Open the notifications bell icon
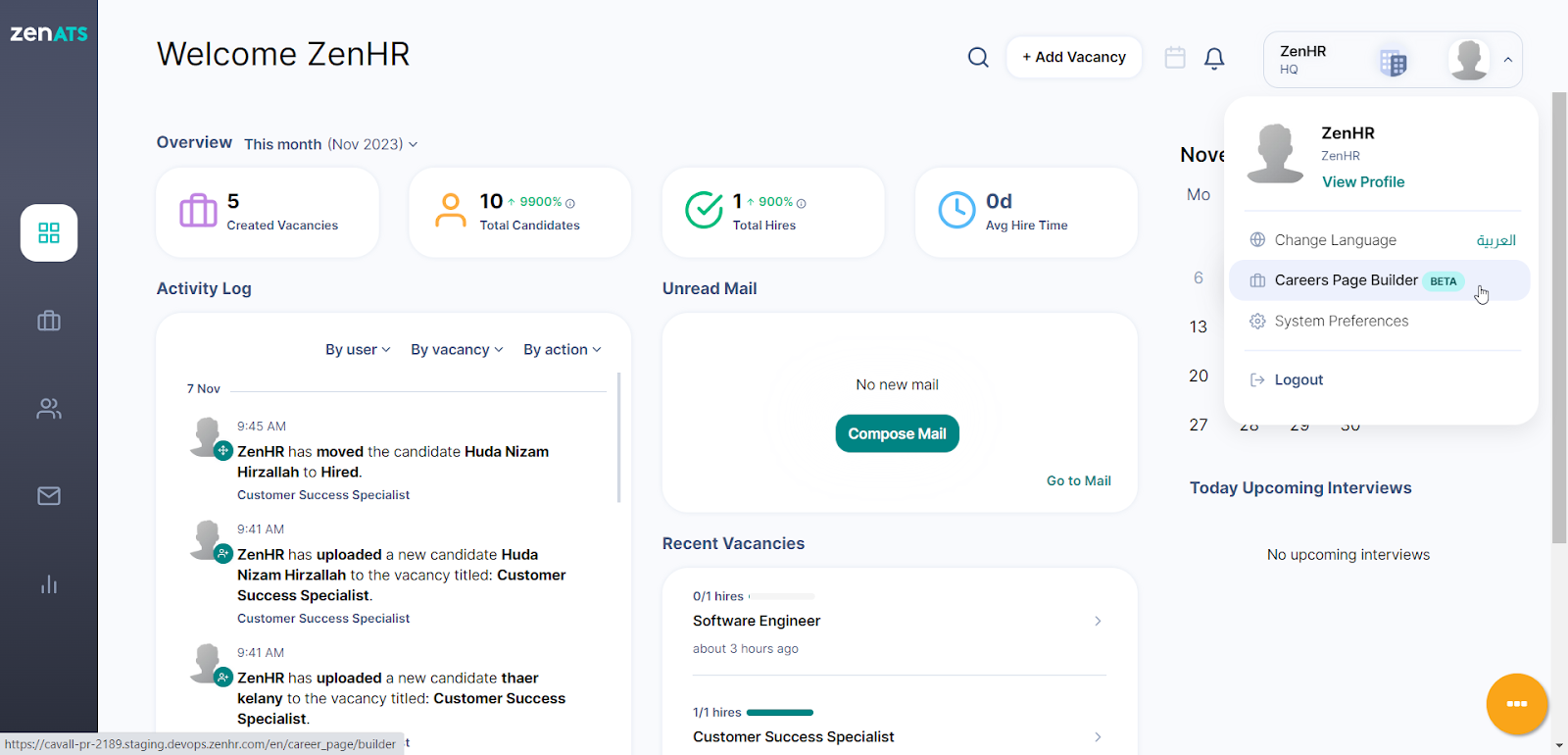This screenshot has width=1568, height=755. 1214,59
